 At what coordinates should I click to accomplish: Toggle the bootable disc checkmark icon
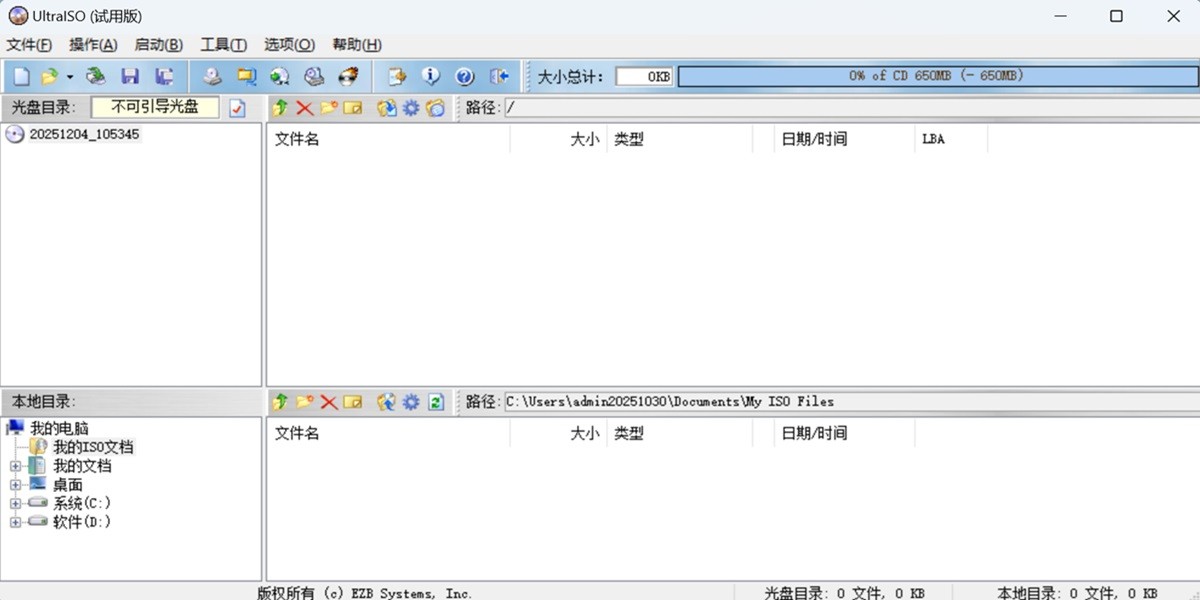237,108
